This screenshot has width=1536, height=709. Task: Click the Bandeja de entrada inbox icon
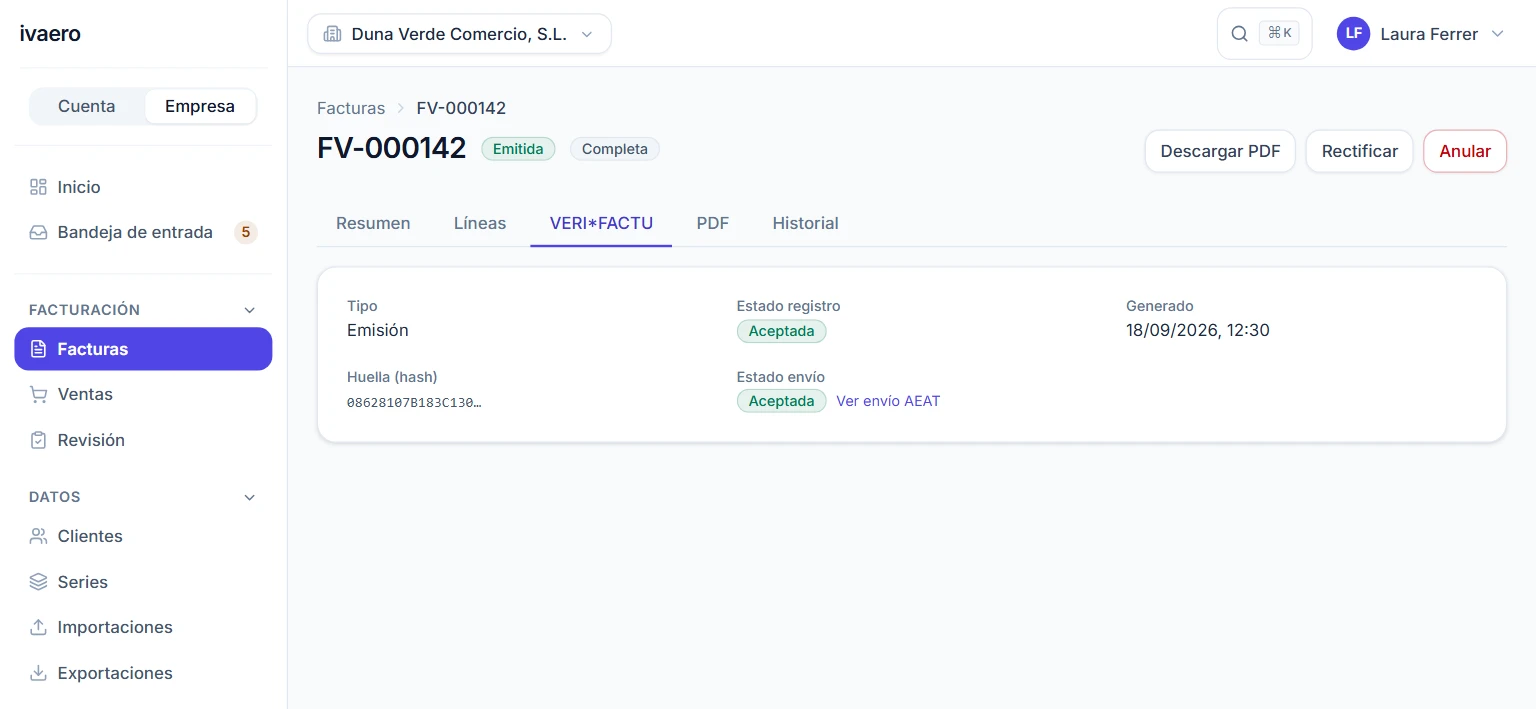coord(39,232)
